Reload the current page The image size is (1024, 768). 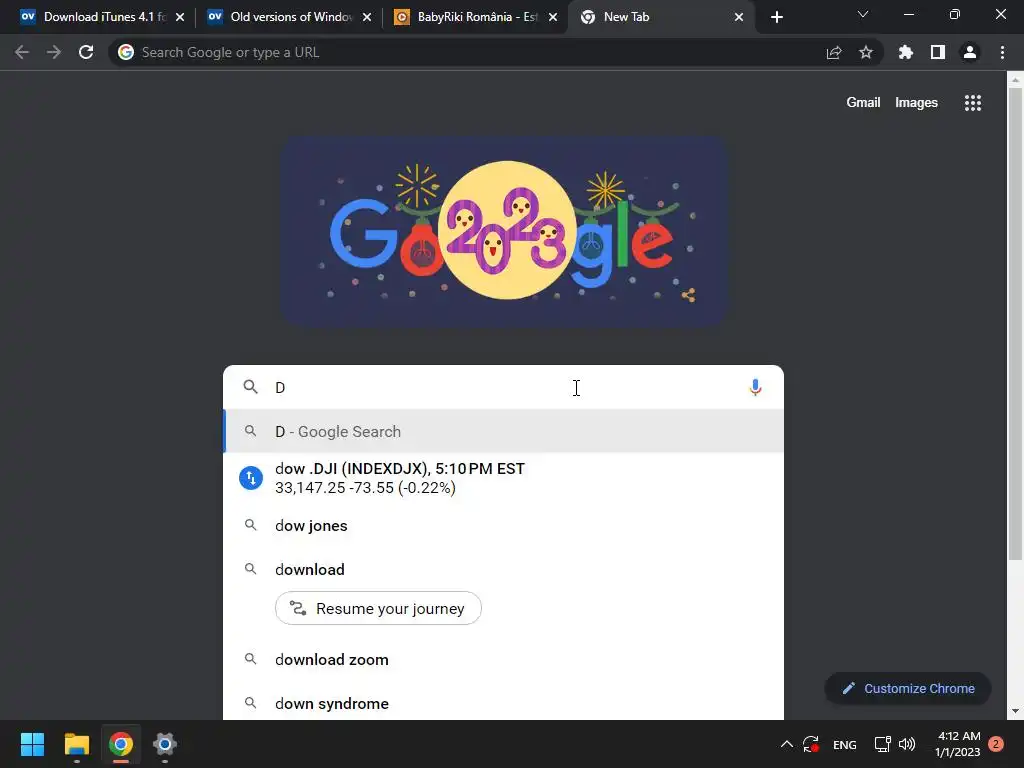click(x=86, y=52)
